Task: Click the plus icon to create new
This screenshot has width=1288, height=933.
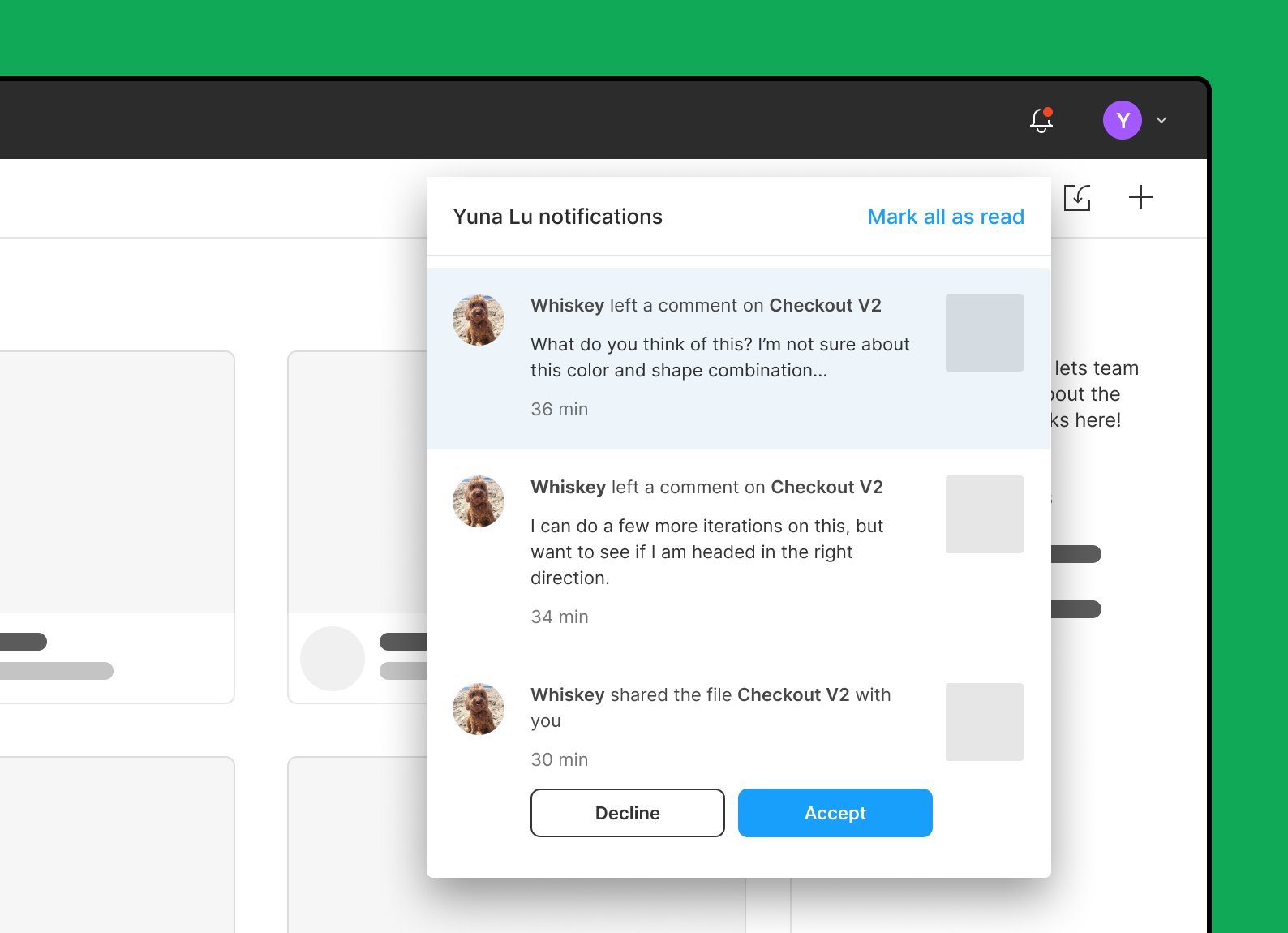Action: 1140,197
